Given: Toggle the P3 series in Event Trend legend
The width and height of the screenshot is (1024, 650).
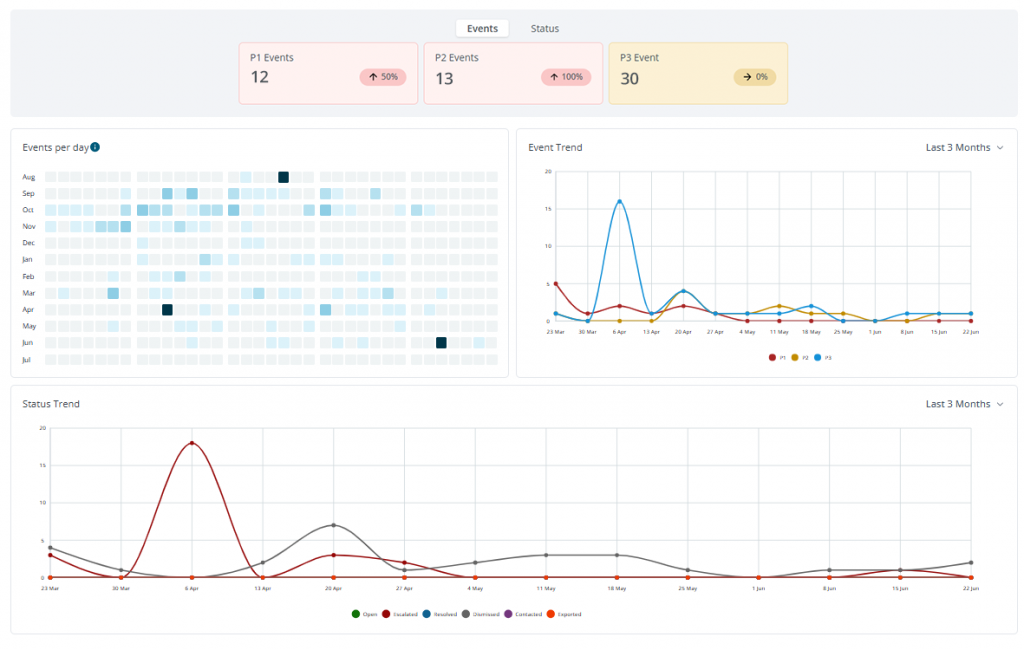Looking at the screenshot, I should click(822, 357).
